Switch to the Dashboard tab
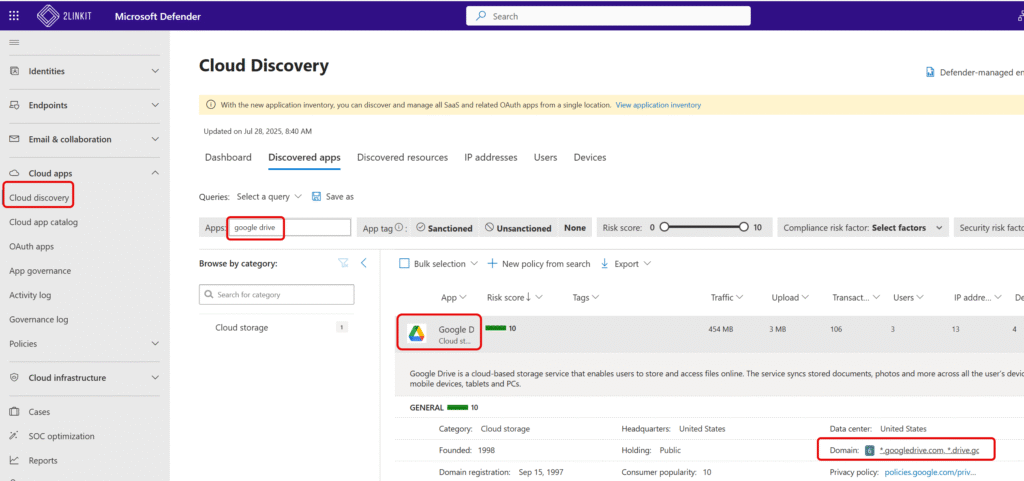This screenshot has height=481, width=1024. tap(228, 157)
